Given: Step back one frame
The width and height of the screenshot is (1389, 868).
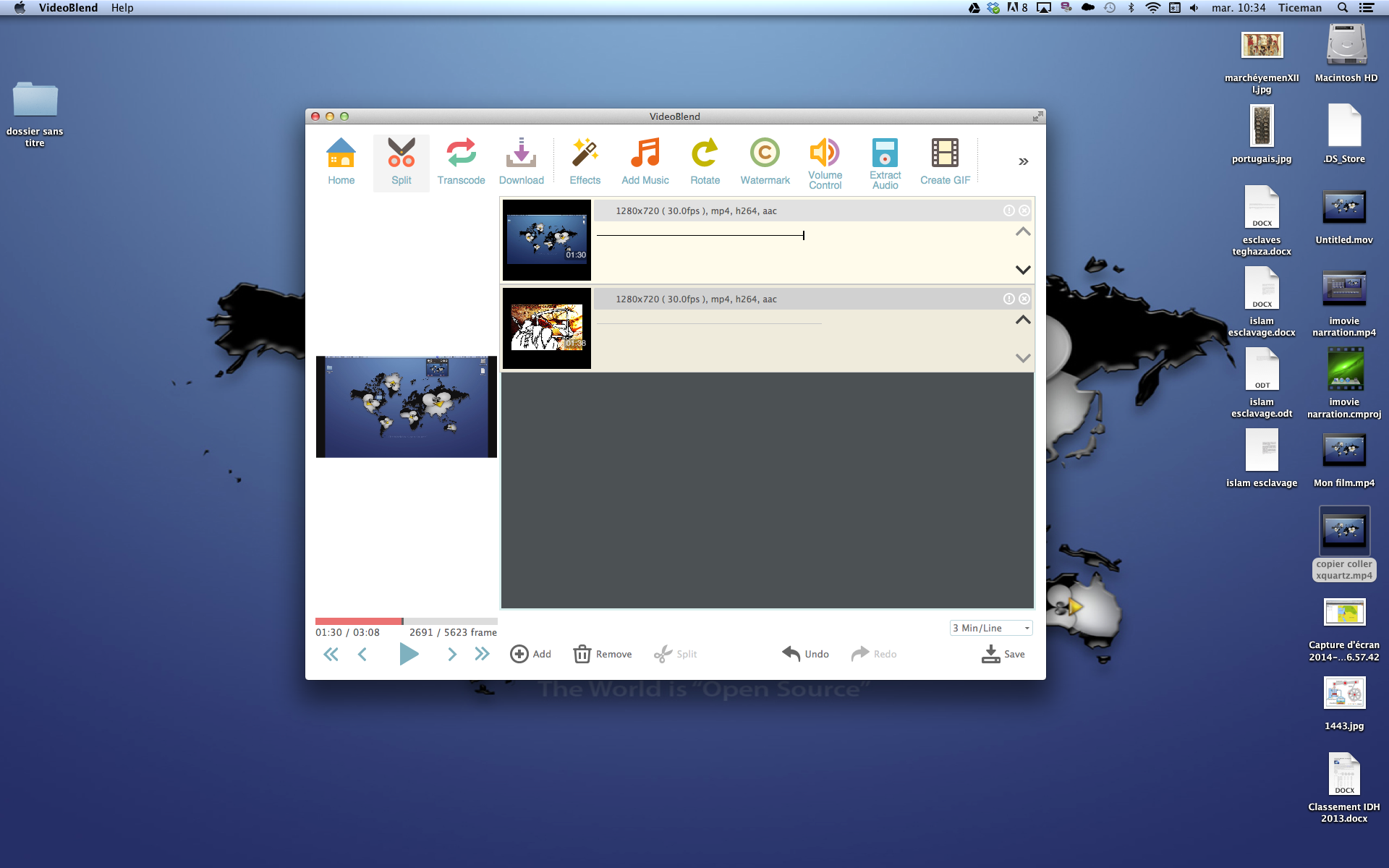Looking at the screenshot, I should [362, 655].
